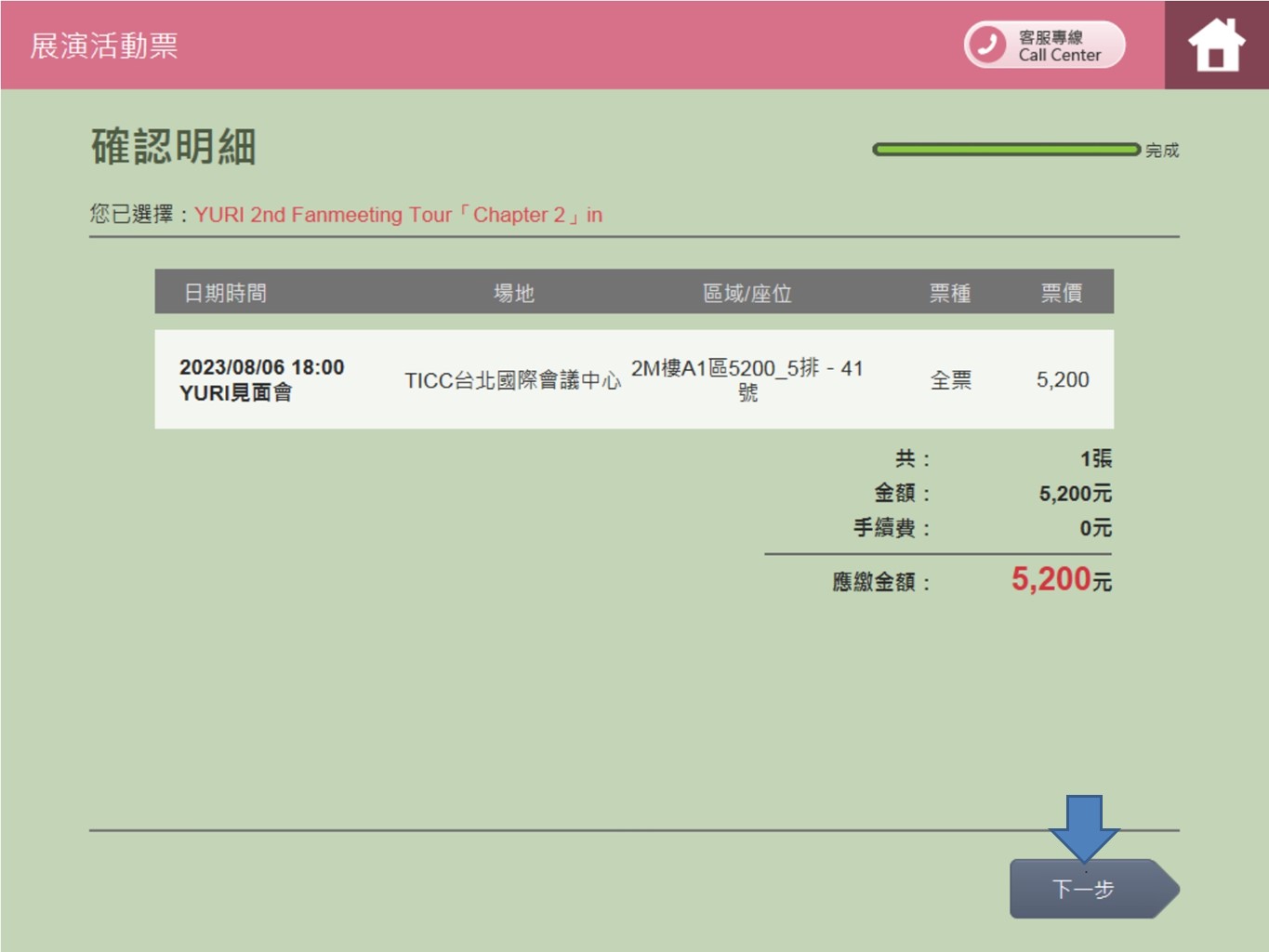Click the 票種 column header

950,293
